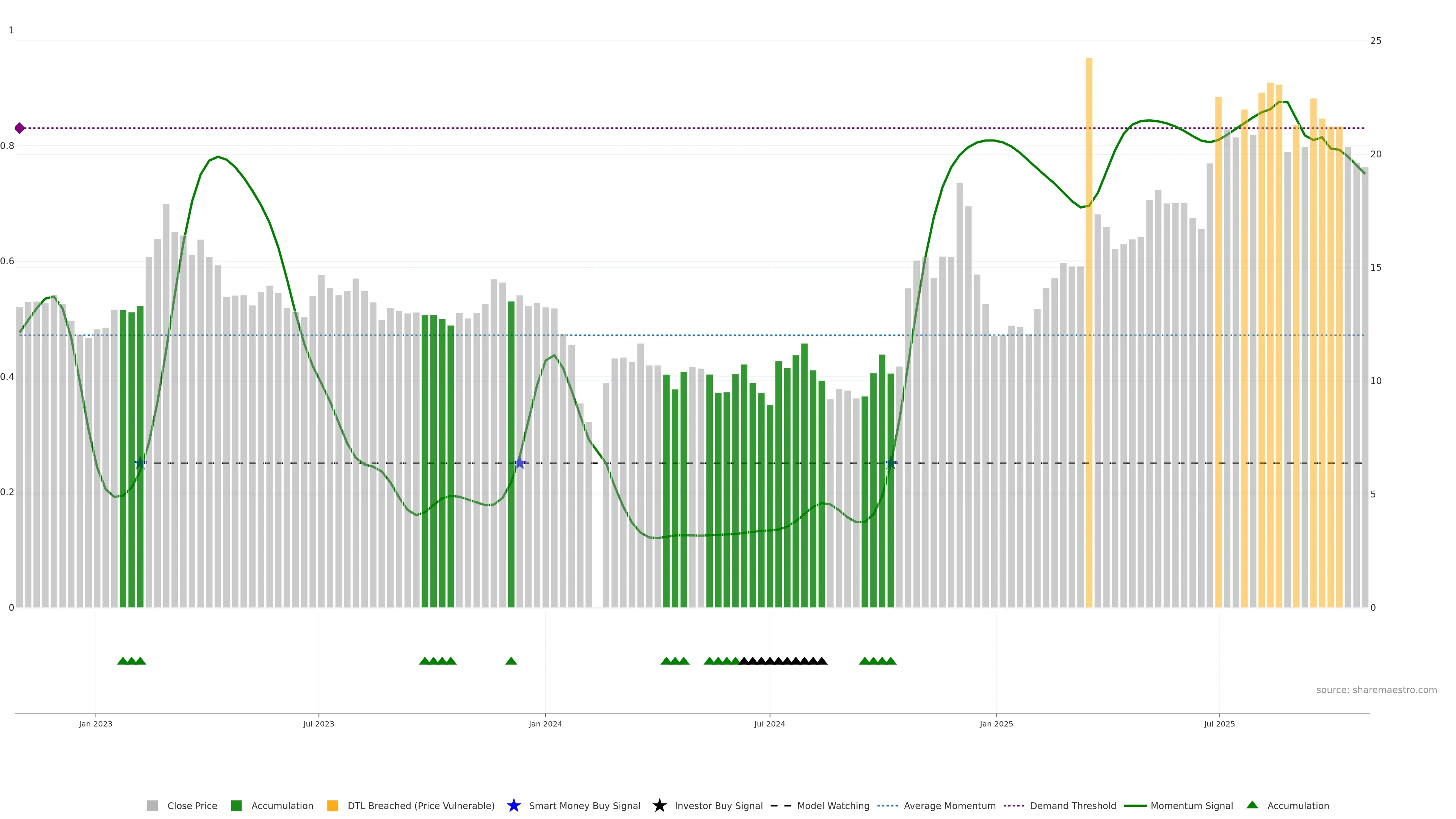Click the Jan 2025 axis label
1456x819 pixels.
(x=996, y=723)
